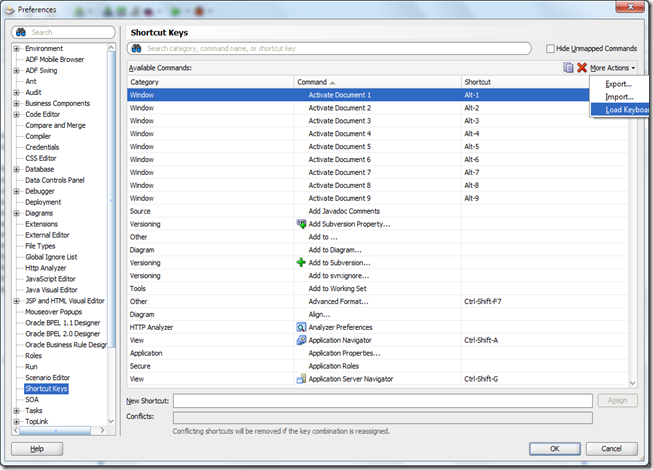Expand the Business Components node
Viewport: 653px width, 470px height.
17,103
